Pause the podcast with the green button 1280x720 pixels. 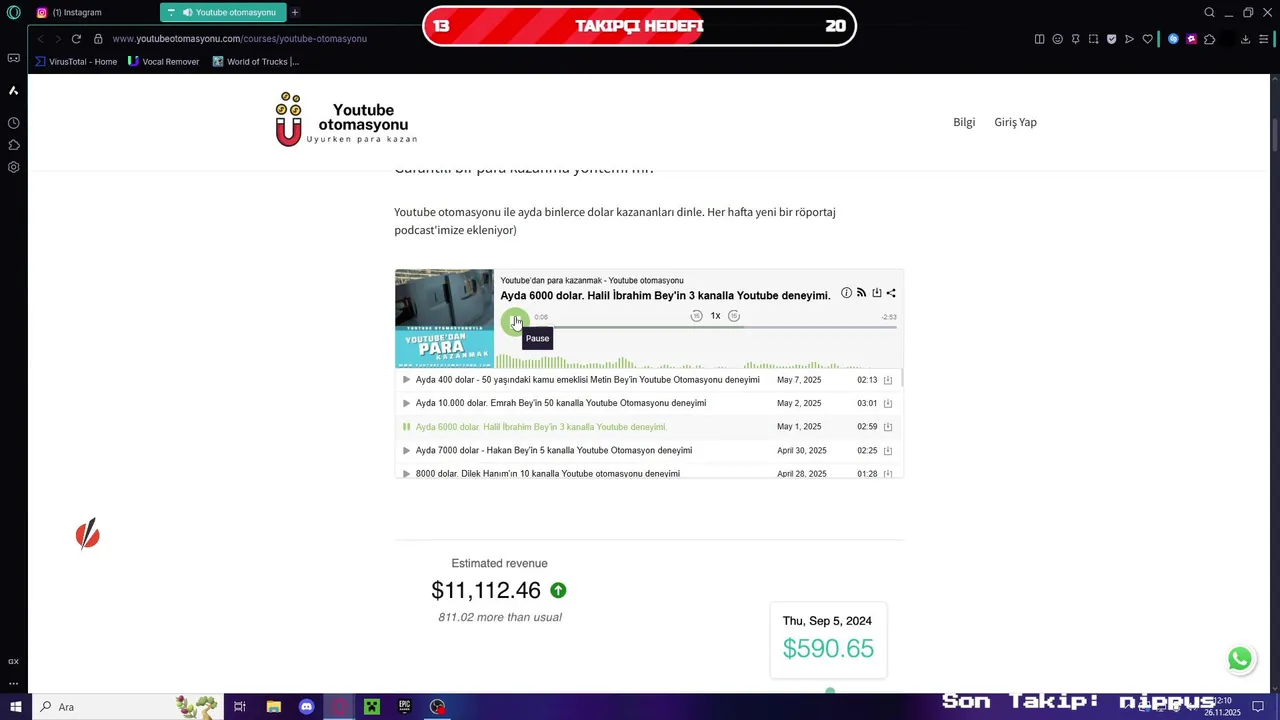[514, 321]
